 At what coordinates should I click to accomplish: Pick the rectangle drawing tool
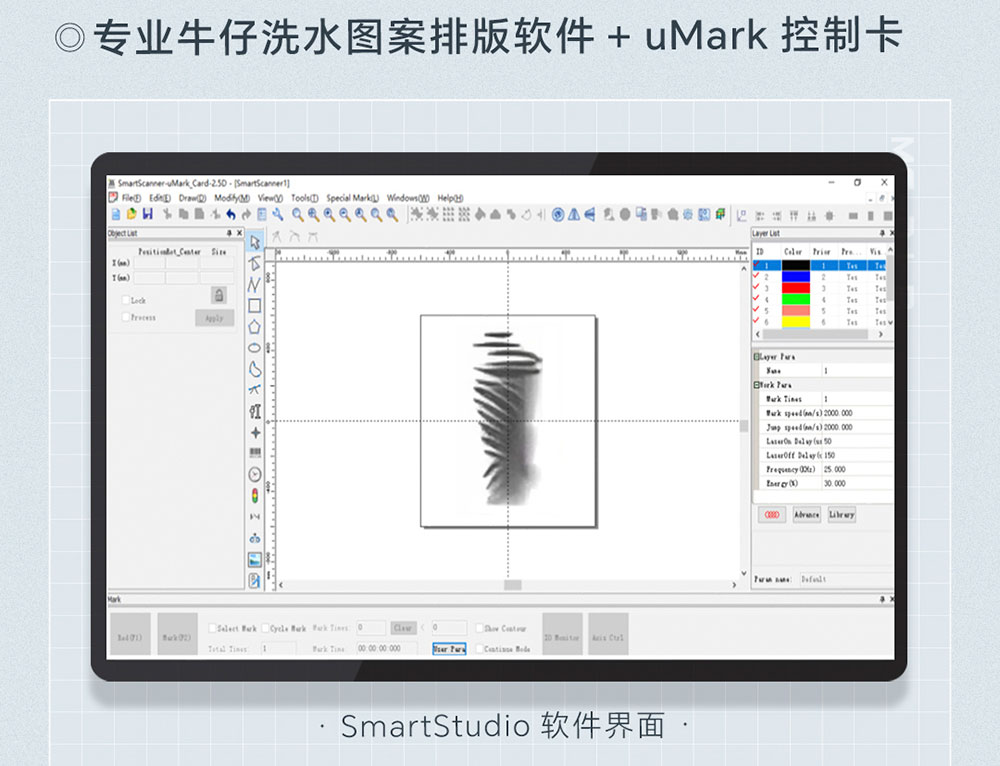point(255,306)
